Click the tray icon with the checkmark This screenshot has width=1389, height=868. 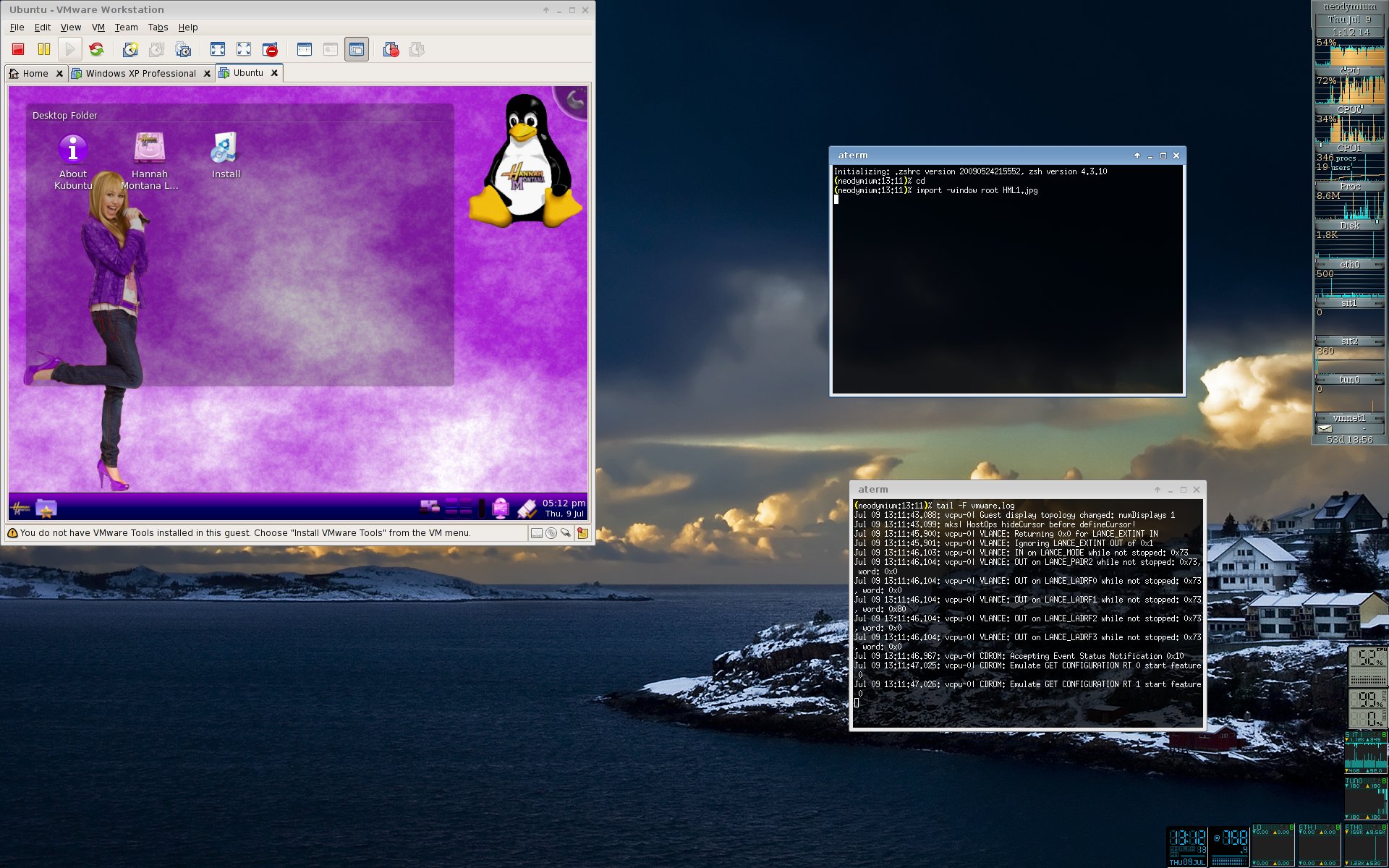point(527,509)
